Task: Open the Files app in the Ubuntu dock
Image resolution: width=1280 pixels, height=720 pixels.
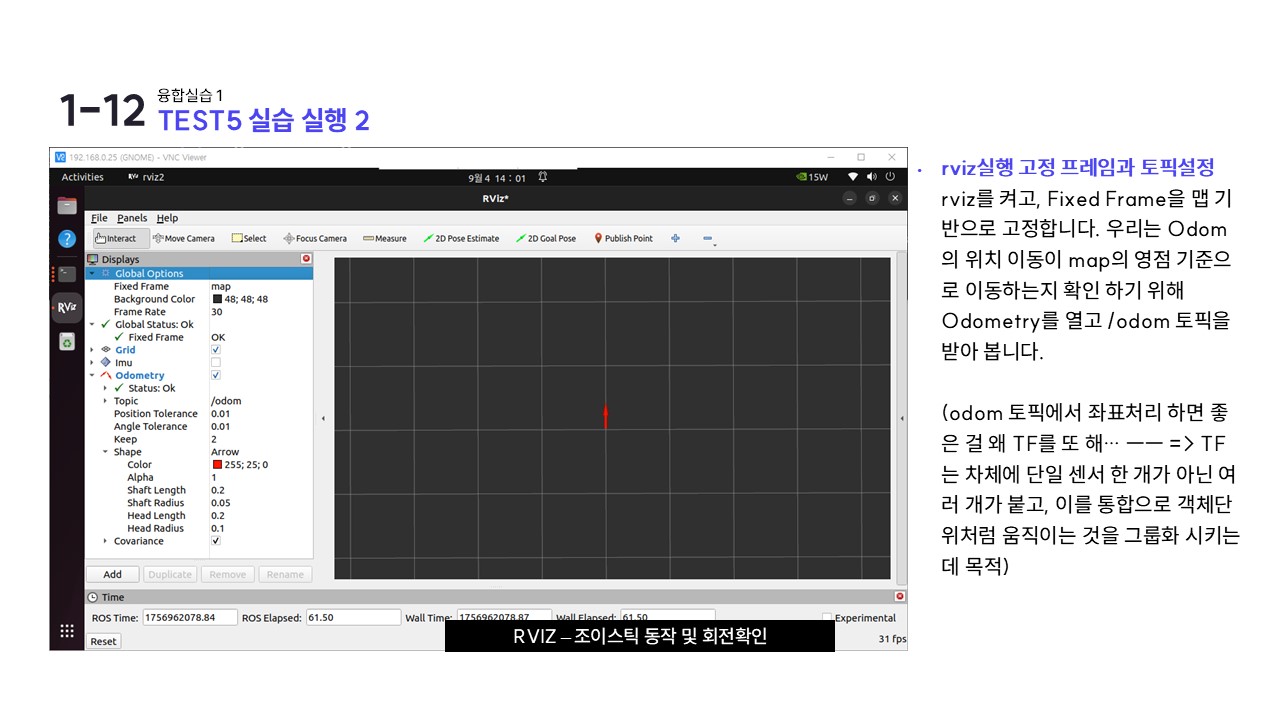Action: point(67,205)
